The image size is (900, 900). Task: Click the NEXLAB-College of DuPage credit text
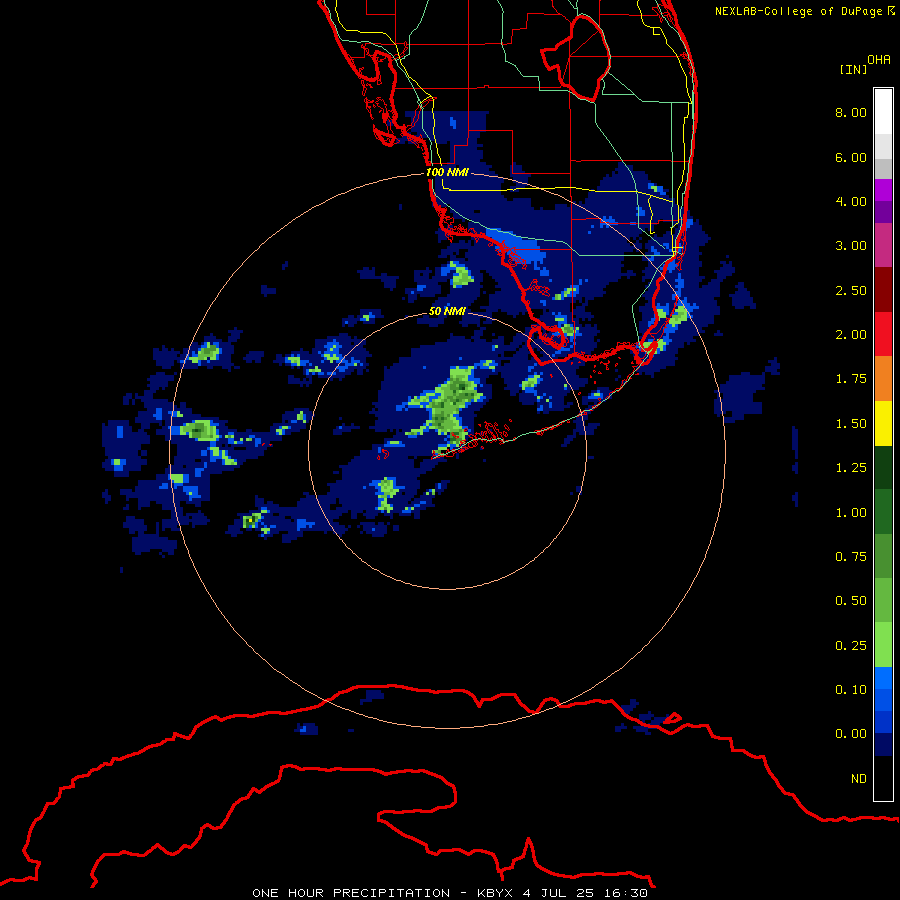click(798, 11)
